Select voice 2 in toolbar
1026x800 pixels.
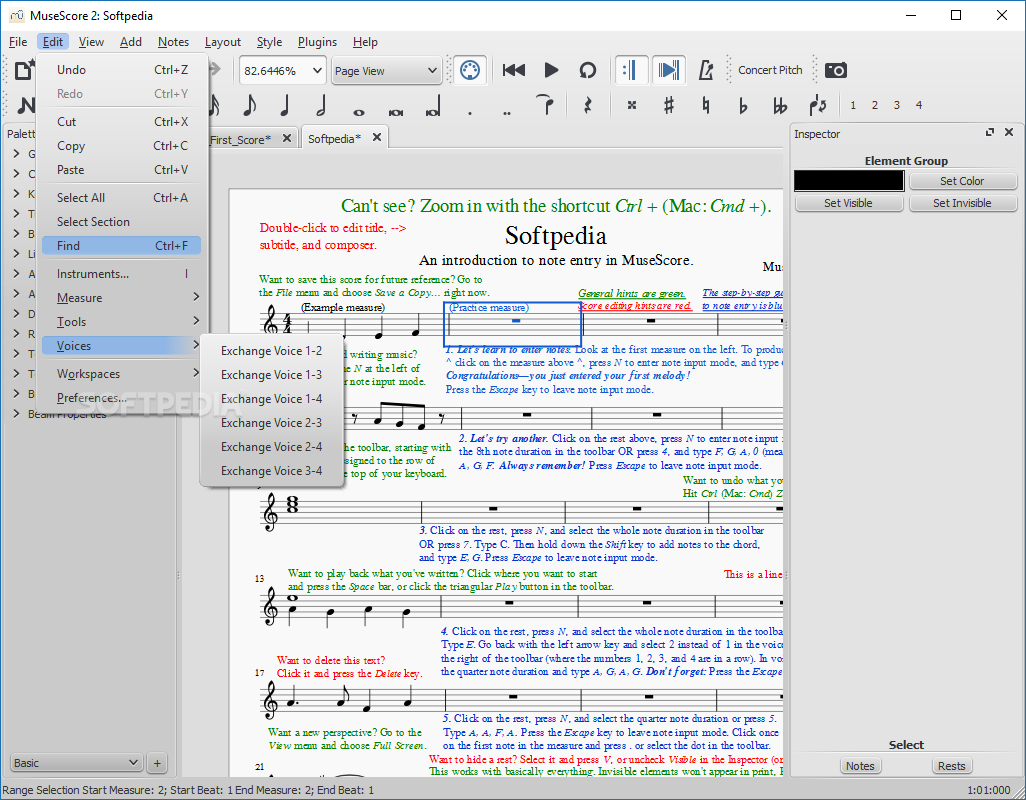pyautogui.click(x=875, y=105)
